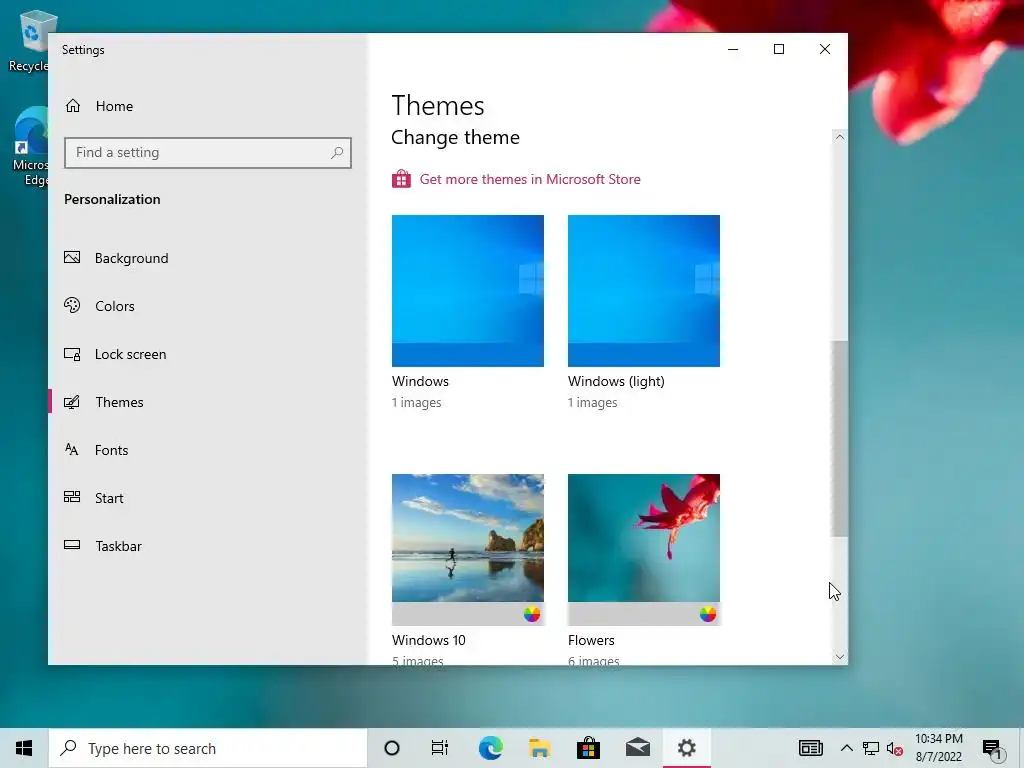Click the Windows (light) theme name
Image resolution: width=1024 pixels, height=768 pixels.
[x=616, y=381]
